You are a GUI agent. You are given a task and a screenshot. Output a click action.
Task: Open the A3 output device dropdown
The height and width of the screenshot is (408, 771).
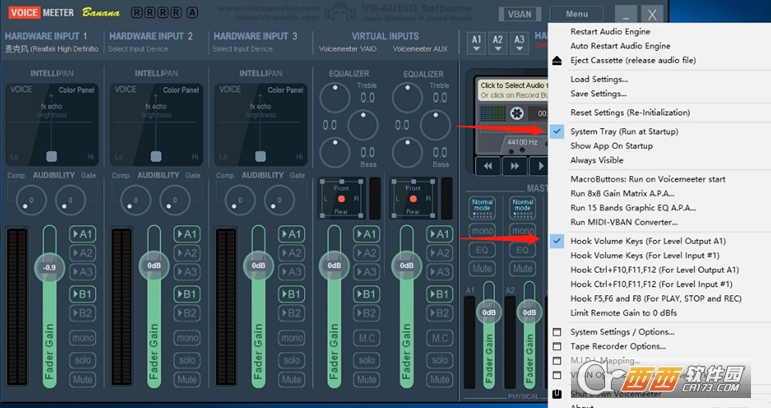click(x=519, y=43)
